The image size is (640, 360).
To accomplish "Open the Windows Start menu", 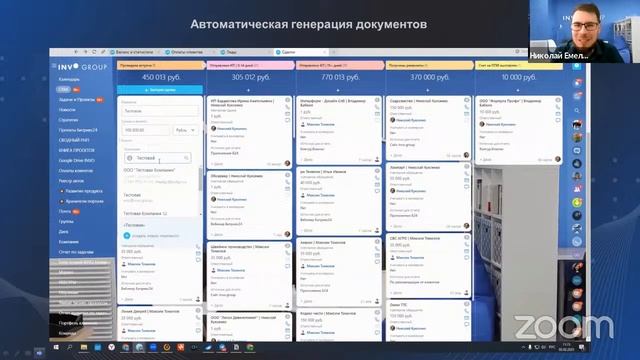I will click(56, 347).
